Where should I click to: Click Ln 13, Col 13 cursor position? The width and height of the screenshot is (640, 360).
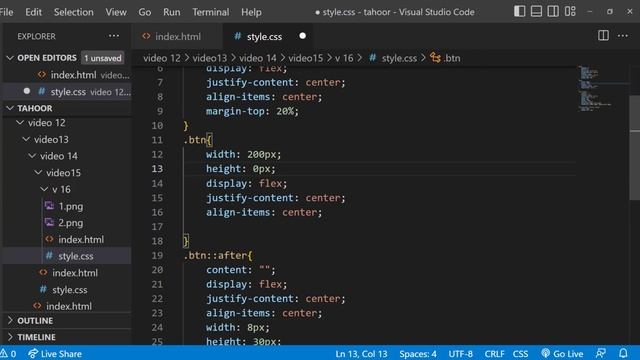click(361, 353)
